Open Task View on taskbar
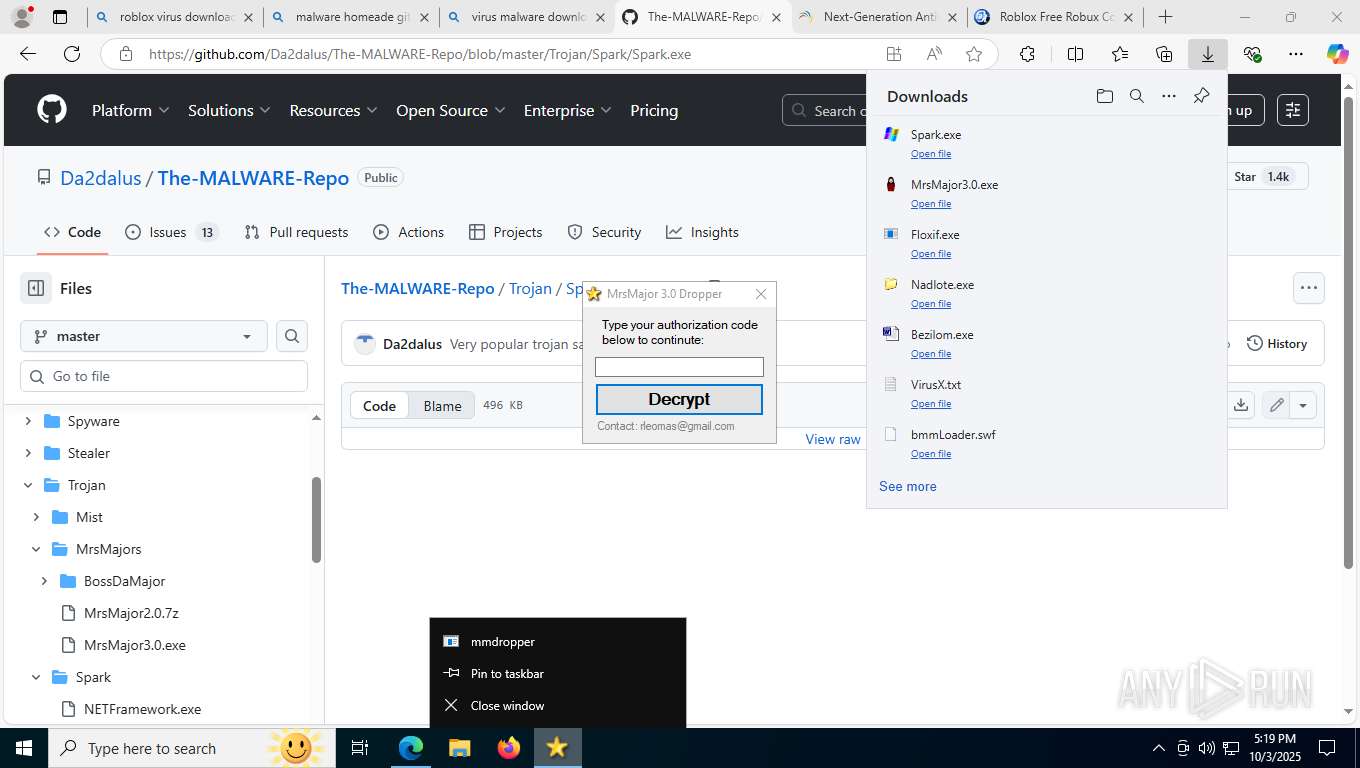This screenshot has height=768, width=1360. point(360,748)
